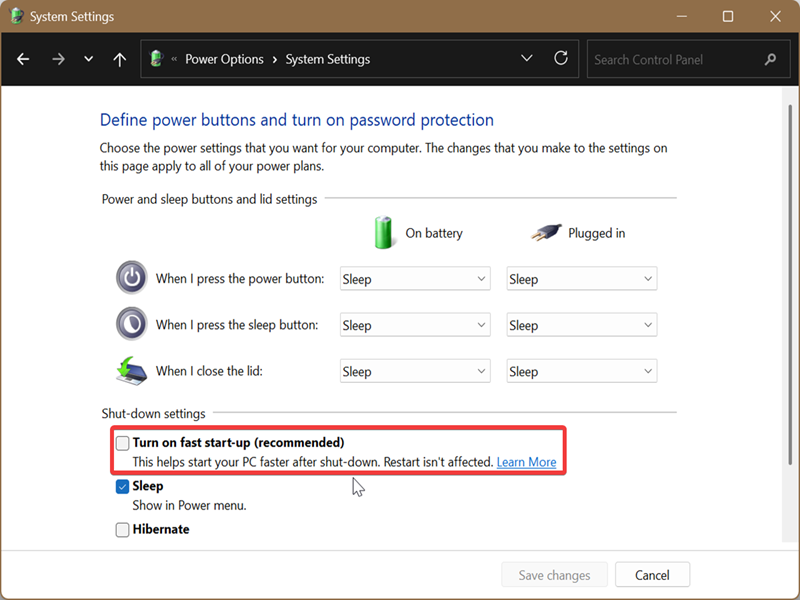Click the 'On battery' column header text
This screenshot has height=600, width=800.
(434, 233)
